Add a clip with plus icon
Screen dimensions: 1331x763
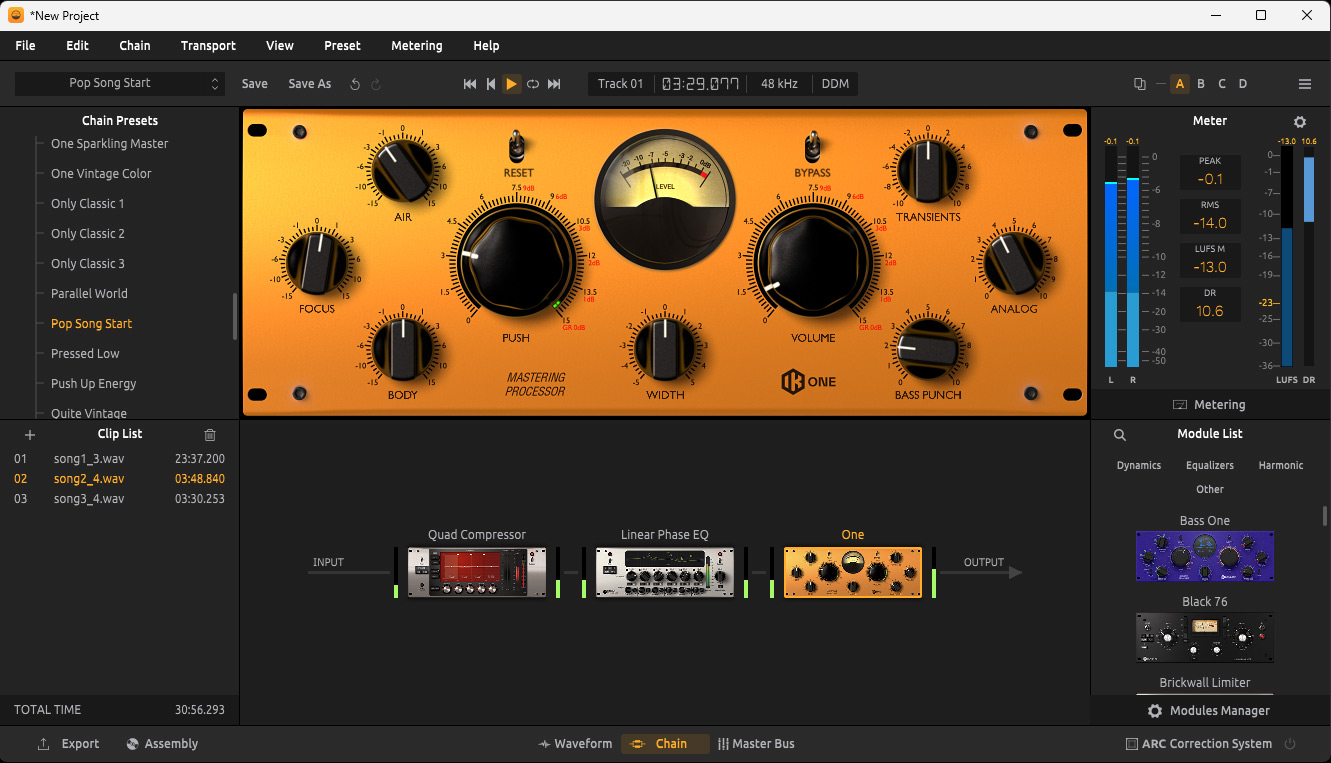click(30, 434)
